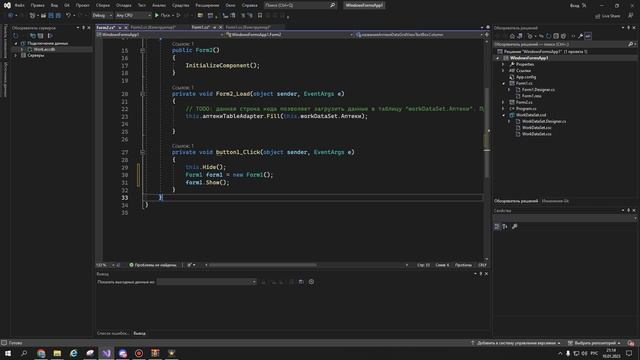Select WorkDataSet.Designer.cs file
The image size is (640, 360).
click(544, 121)
